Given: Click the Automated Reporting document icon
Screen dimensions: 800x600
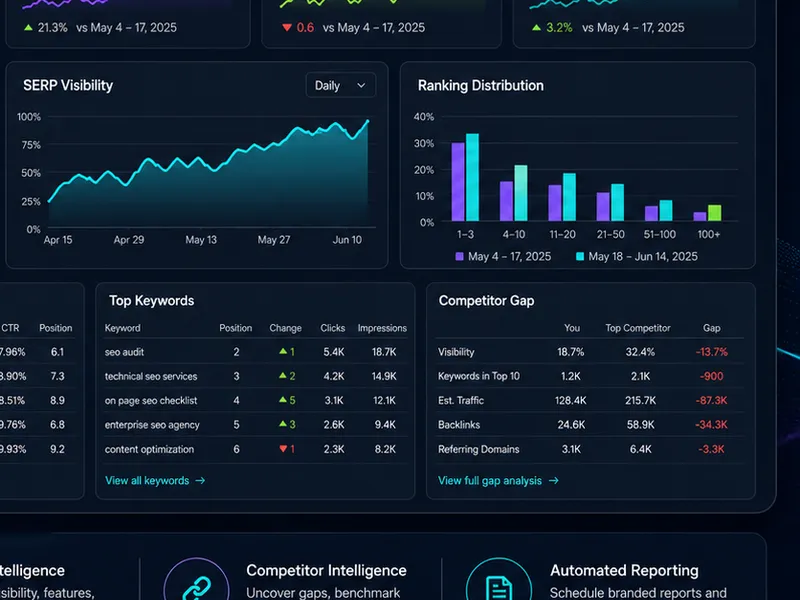Looking at the screenshot, I should [499, 588].
